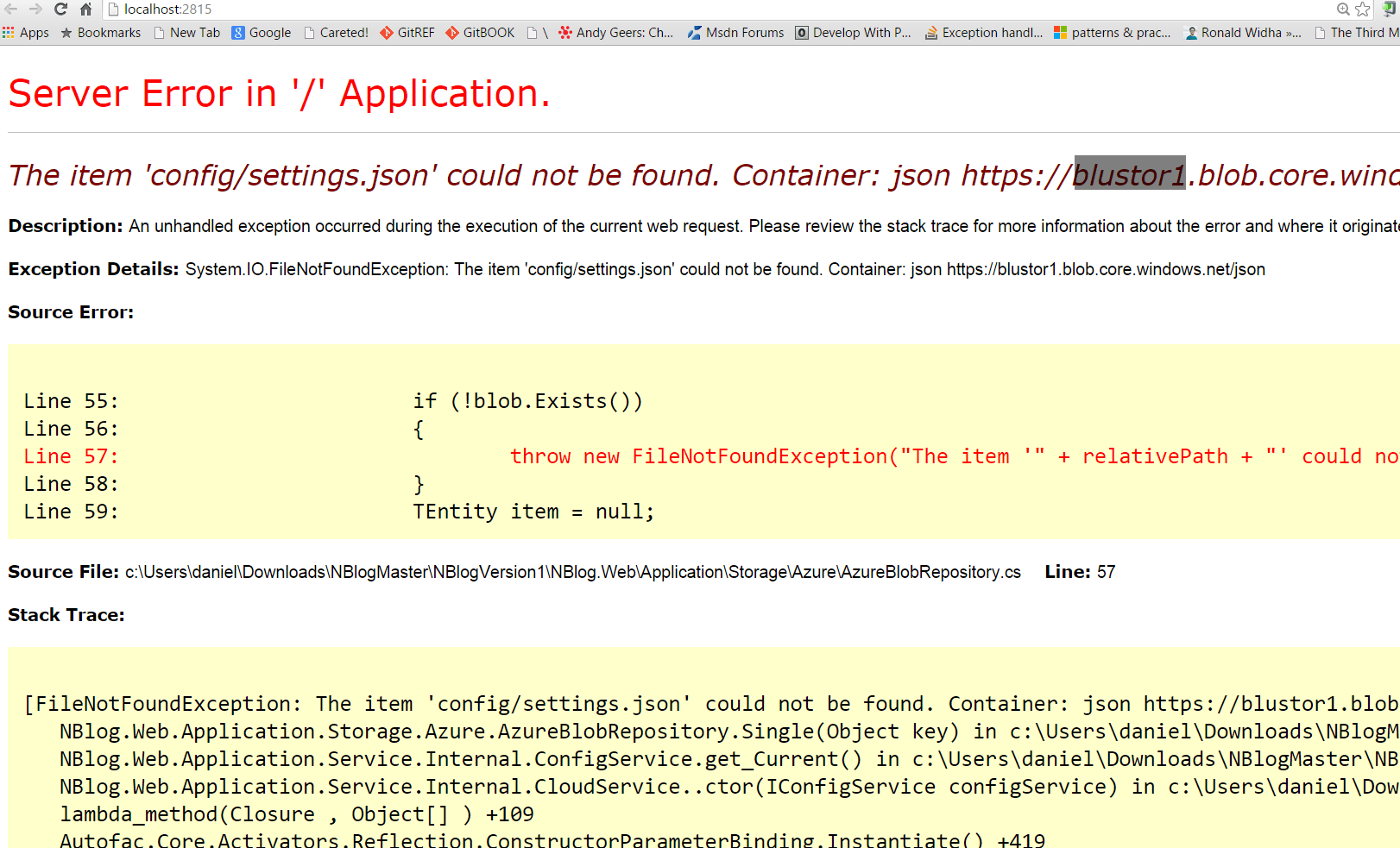
Task: Click the 'Stack Trace:' label
Action: [x=66, y=615]
